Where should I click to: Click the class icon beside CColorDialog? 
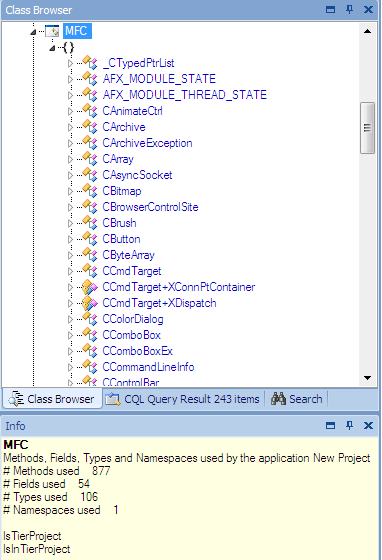point(89,319)
